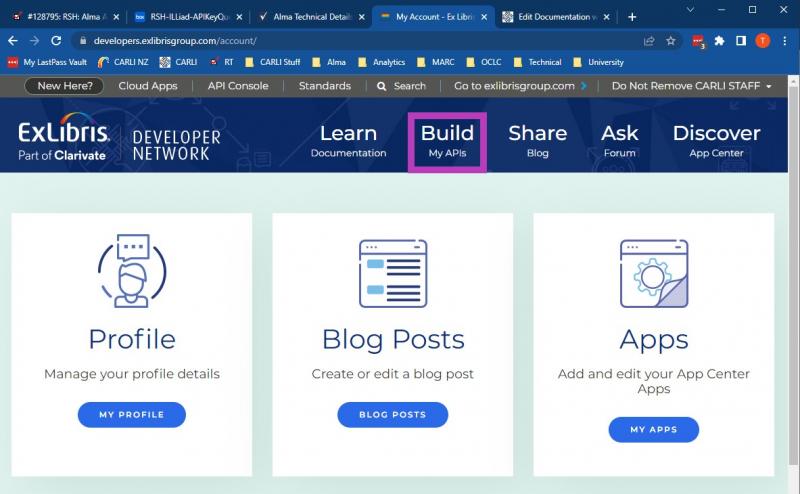Open the MARC bookmark folder
This screenshot has width=800, height=494.
[435, 62]
